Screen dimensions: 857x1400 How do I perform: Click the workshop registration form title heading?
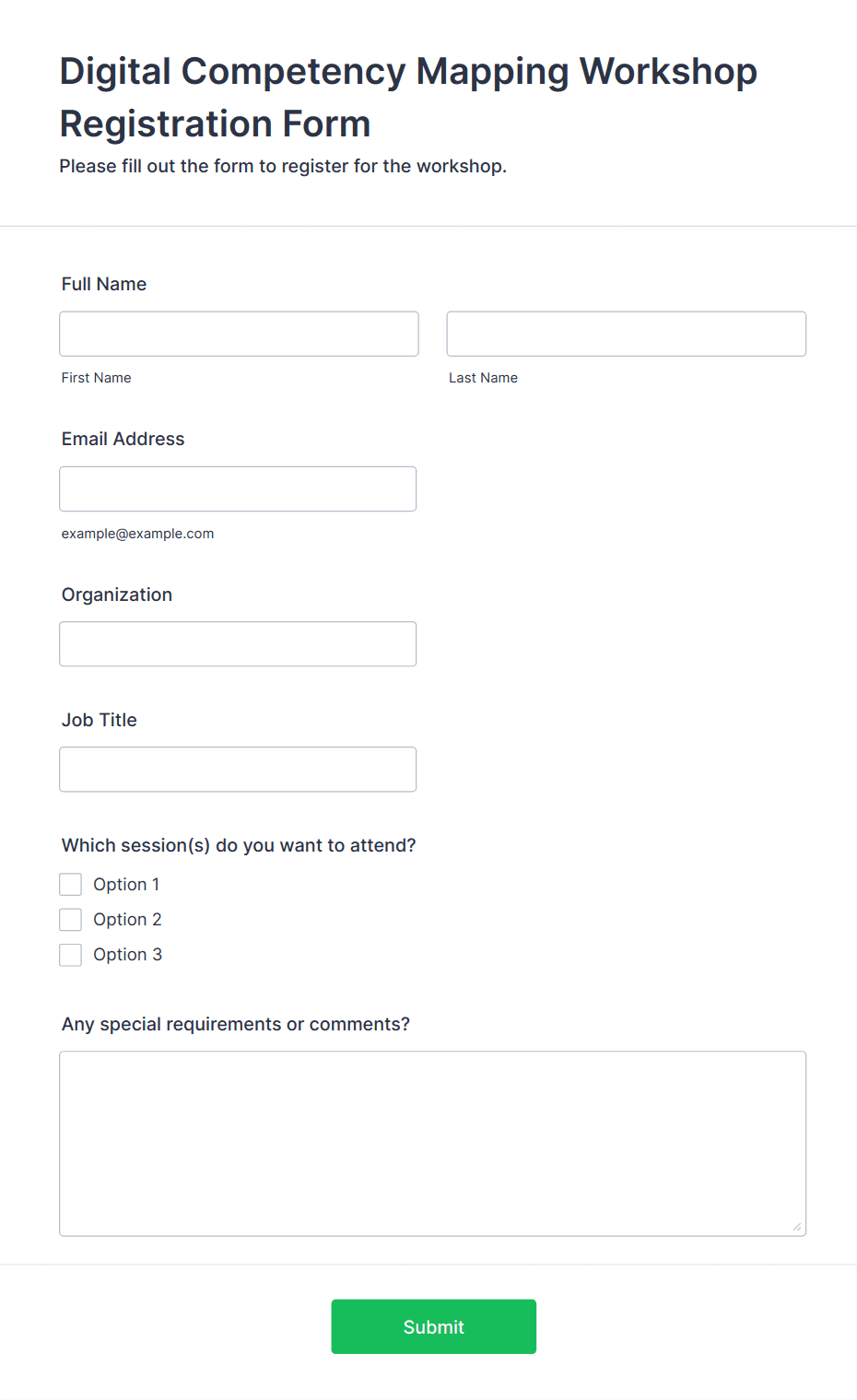click(x=408, y=97)
